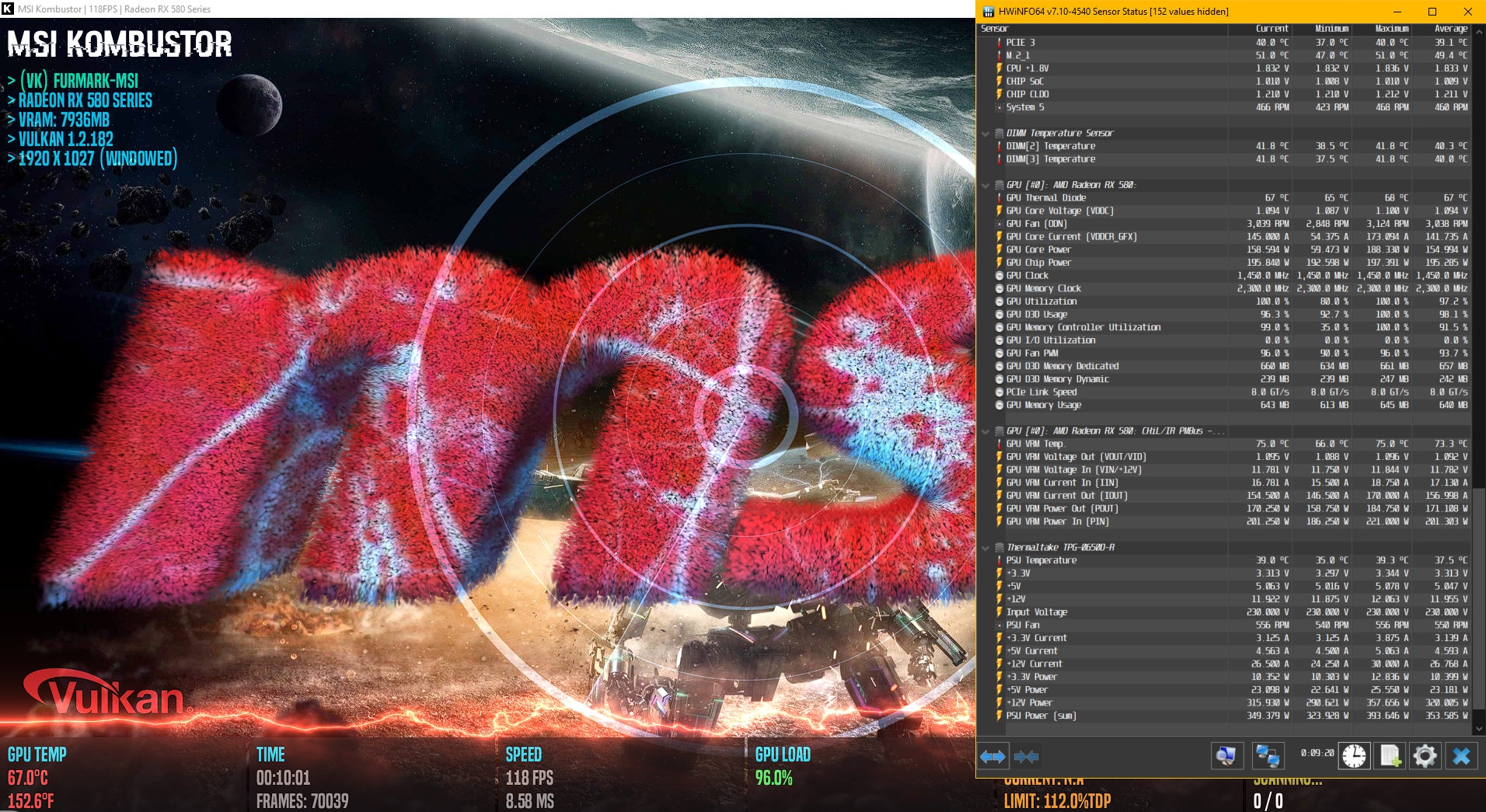Image resolution: width=1486 pixels, height=812 pixels.
Task: Click the circle icon beside GPU Clock
Action: (x=999, y=276)
